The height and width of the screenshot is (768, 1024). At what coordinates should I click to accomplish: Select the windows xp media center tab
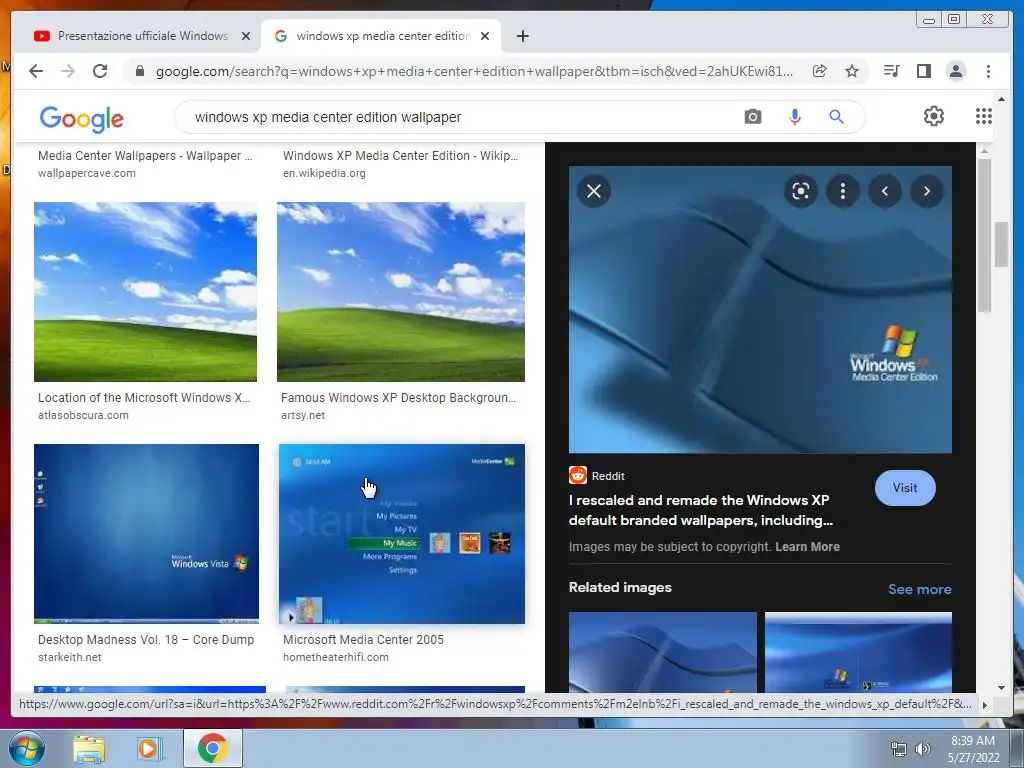pos(383,36)
